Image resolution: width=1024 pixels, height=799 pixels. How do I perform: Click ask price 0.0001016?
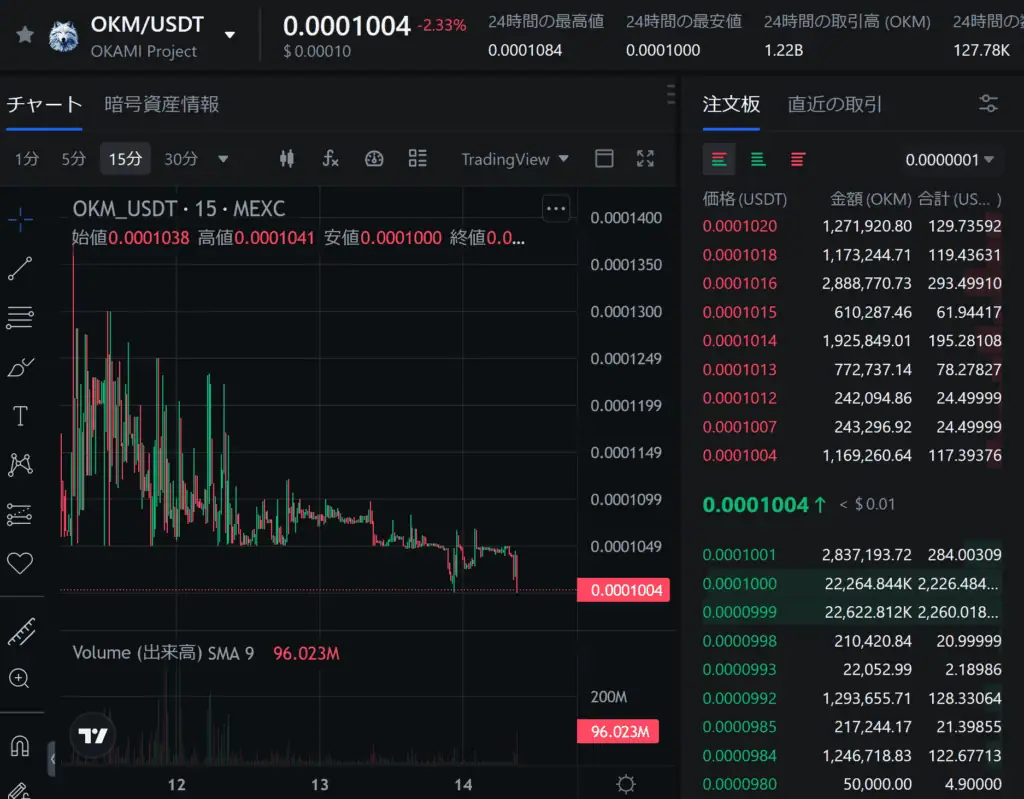740,284
